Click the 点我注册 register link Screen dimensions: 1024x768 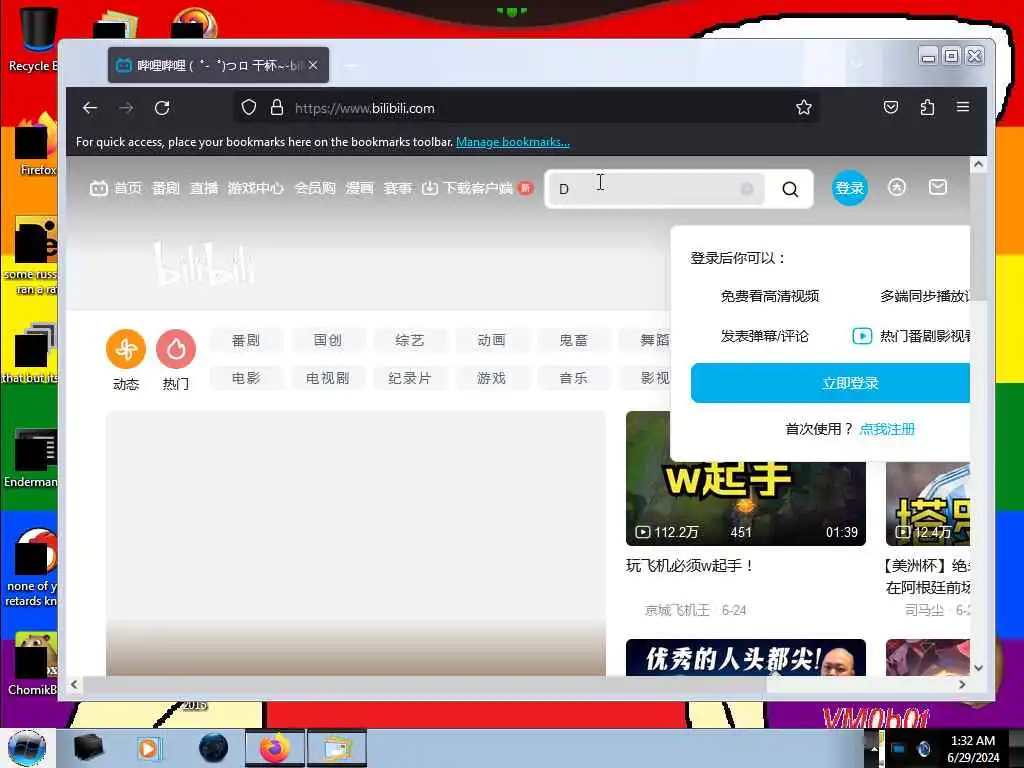pos(887,429)
